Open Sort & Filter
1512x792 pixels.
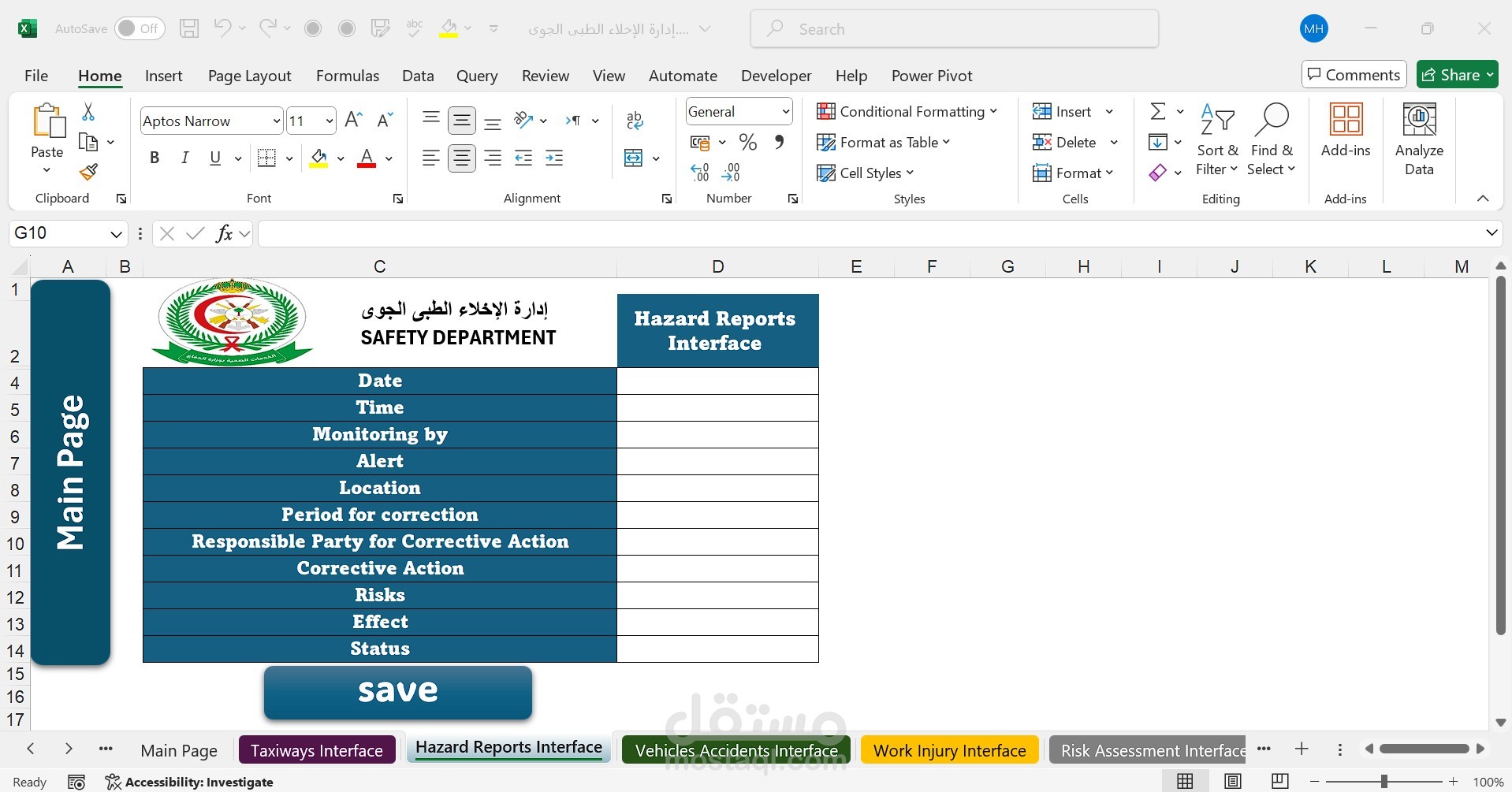[x=1217, y=139]
